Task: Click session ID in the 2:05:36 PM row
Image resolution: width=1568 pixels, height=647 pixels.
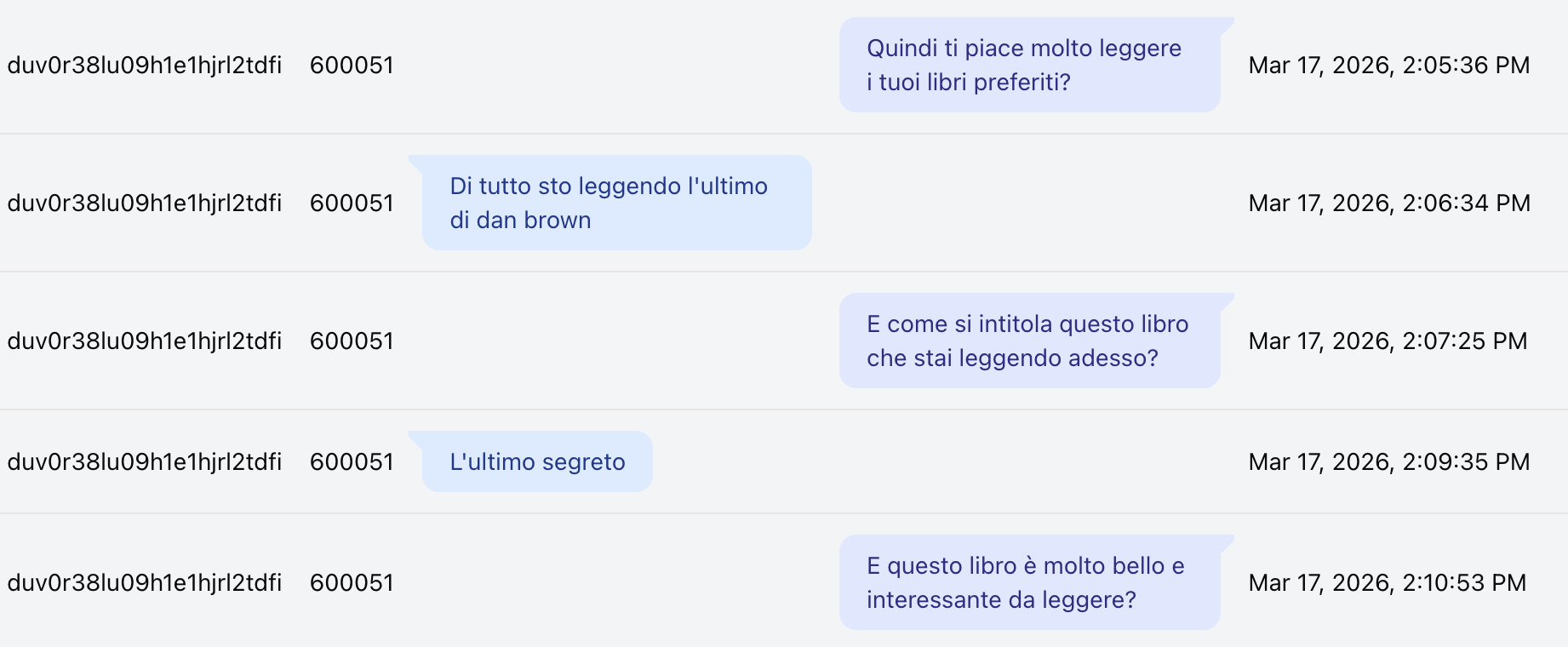Action: click(x=145, y=66)
